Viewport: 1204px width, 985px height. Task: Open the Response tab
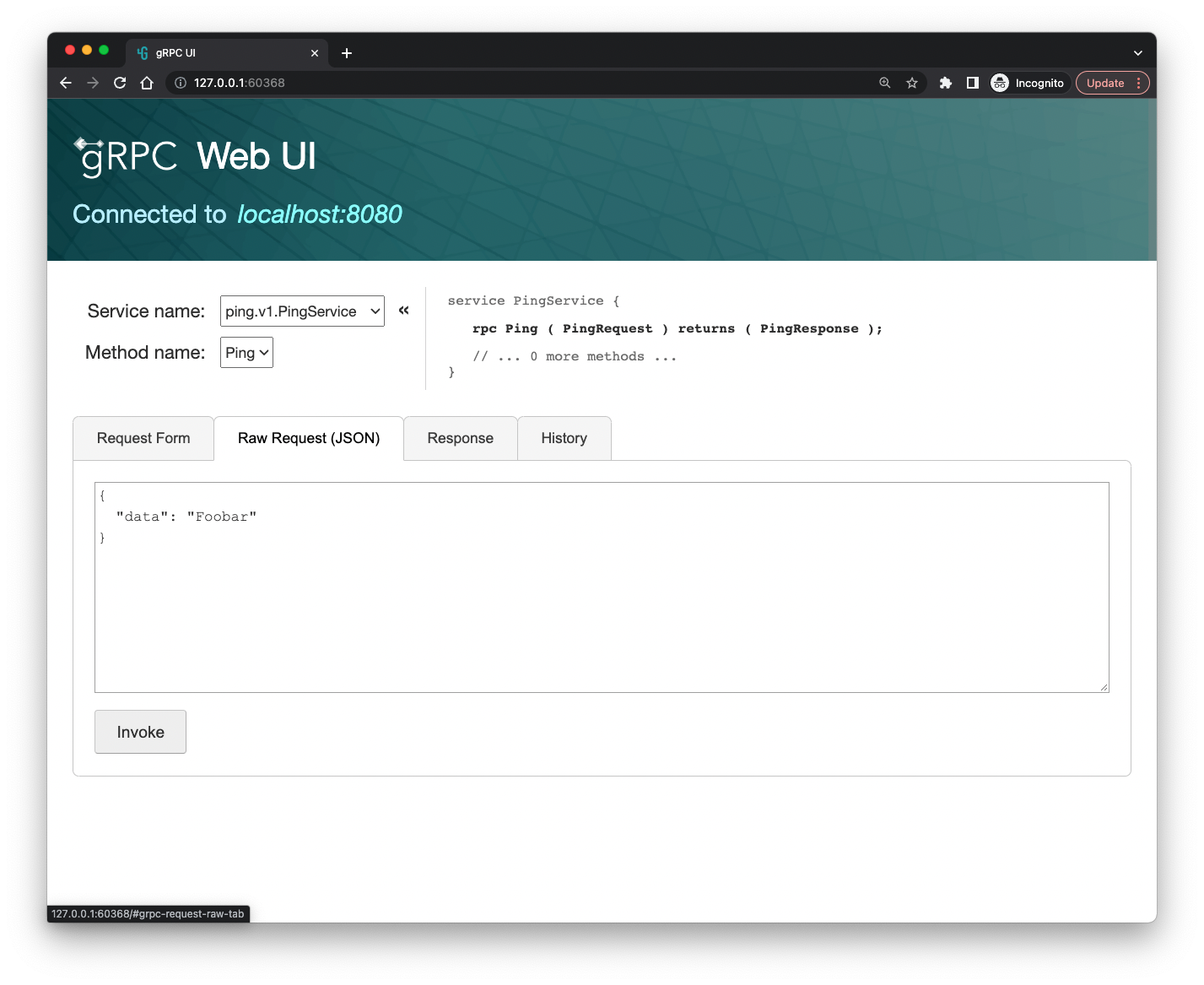pyautogui.click(x=461, y=438)
